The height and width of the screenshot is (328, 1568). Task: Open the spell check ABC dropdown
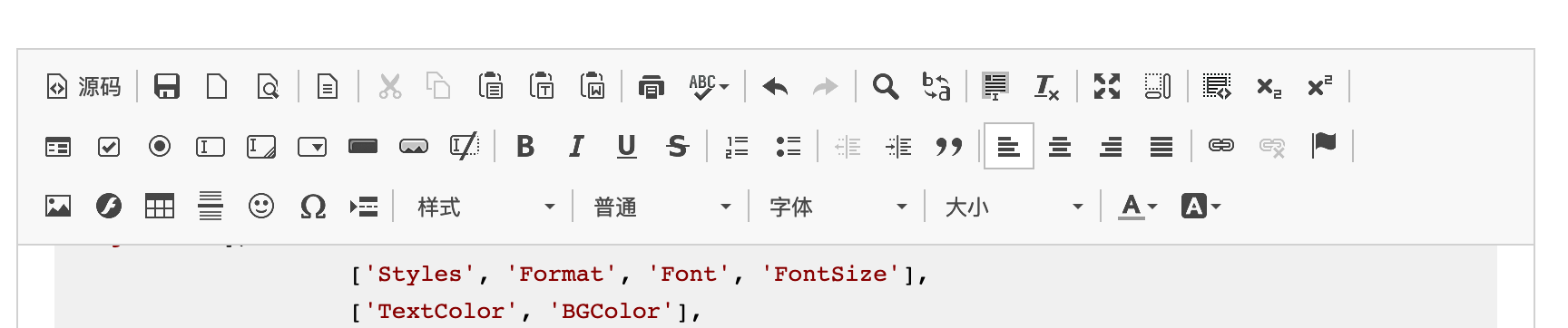[x=709, y=87]
